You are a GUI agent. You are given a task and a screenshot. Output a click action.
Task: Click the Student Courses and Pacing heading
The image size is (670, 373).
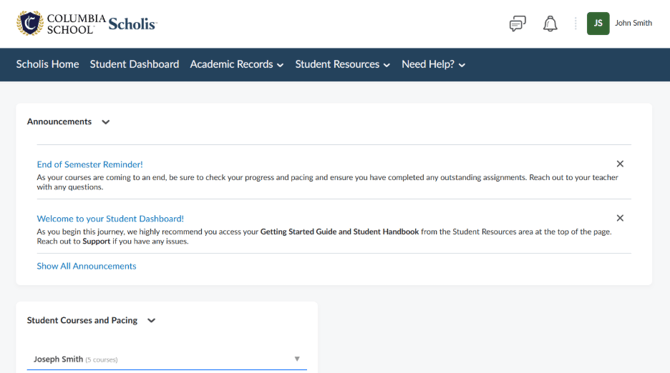click(82, 320)
